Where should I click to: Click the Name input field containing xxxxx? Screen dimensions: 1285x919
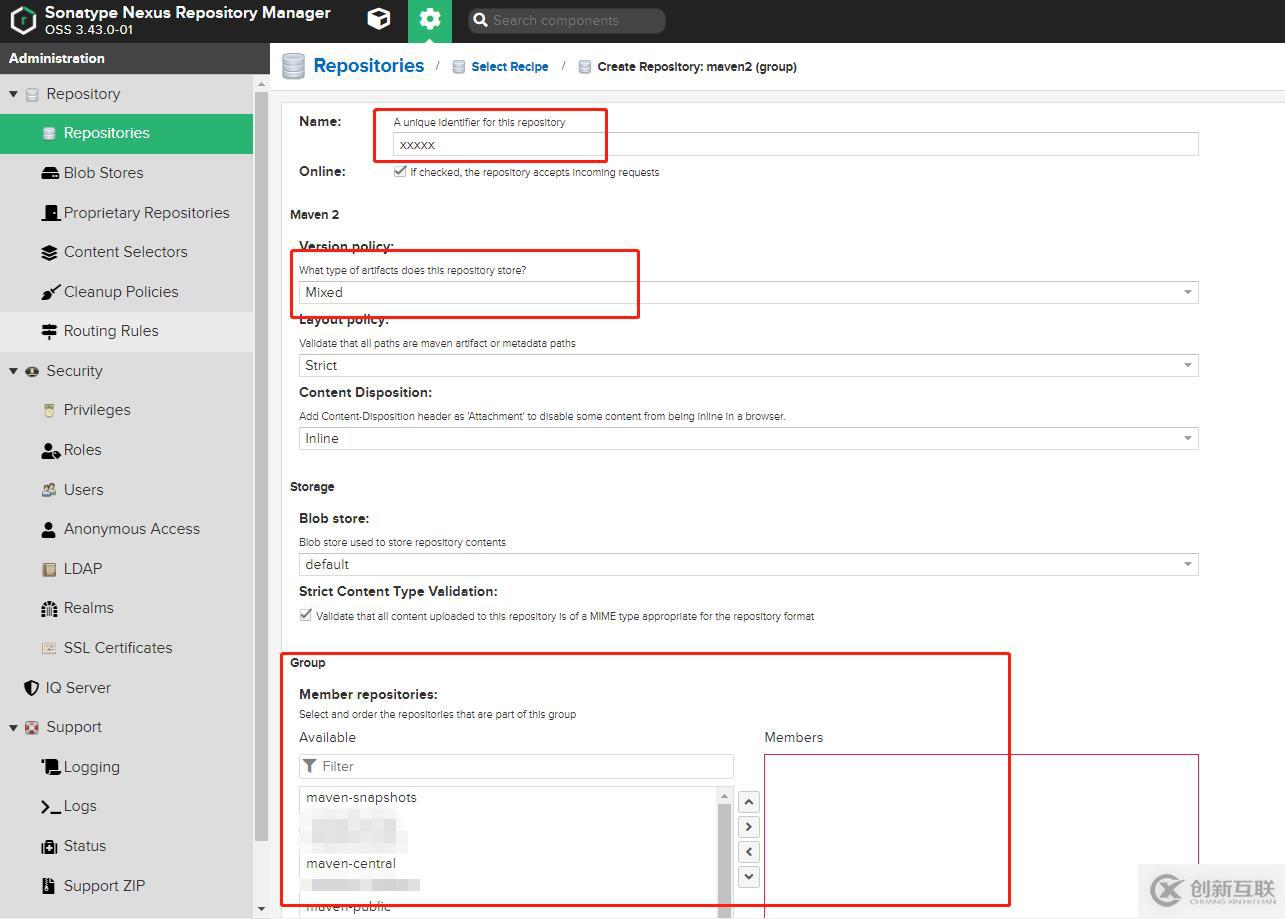(796, 144)
